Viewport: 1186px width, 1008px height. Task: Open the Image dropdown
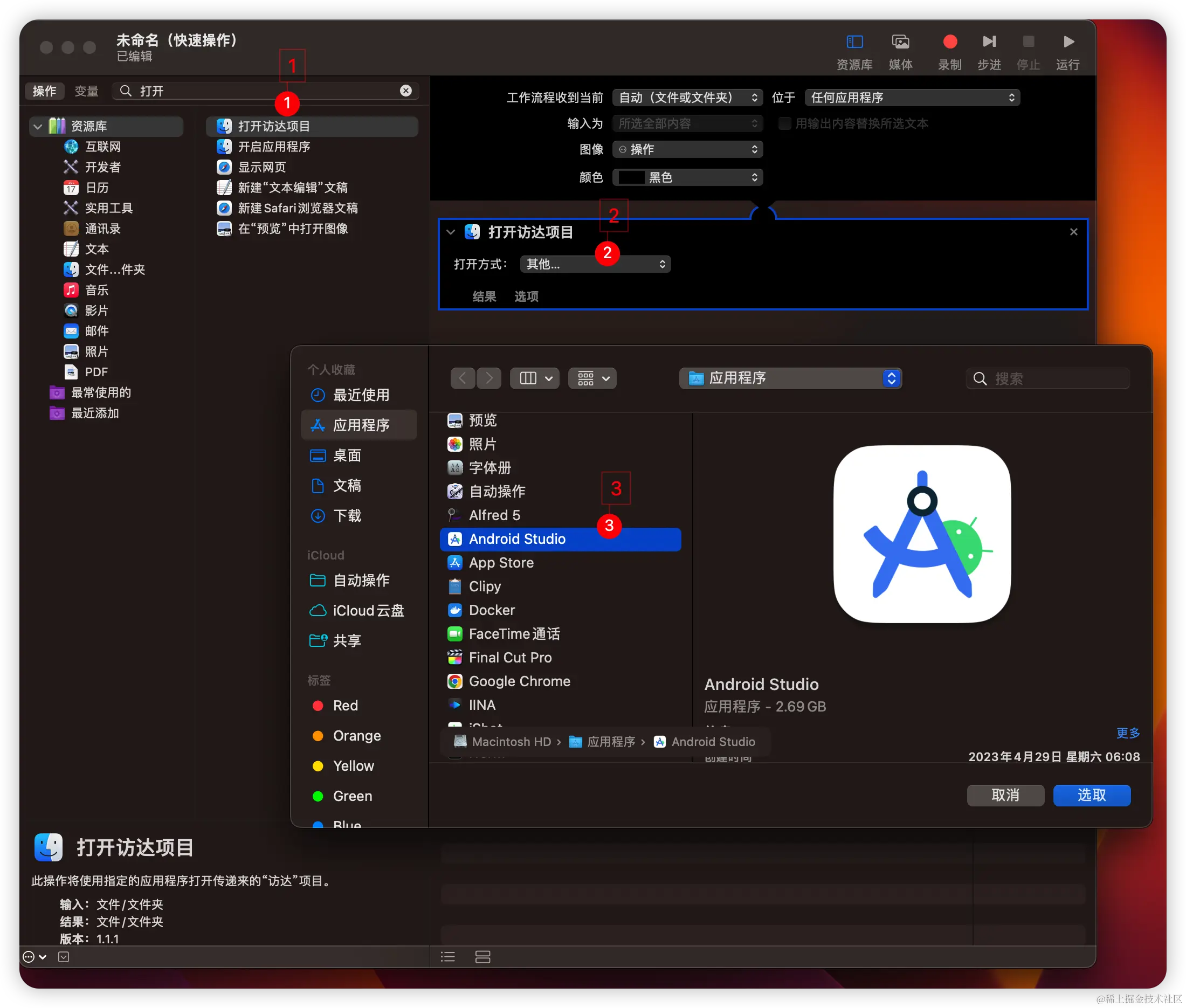point(687,149)
